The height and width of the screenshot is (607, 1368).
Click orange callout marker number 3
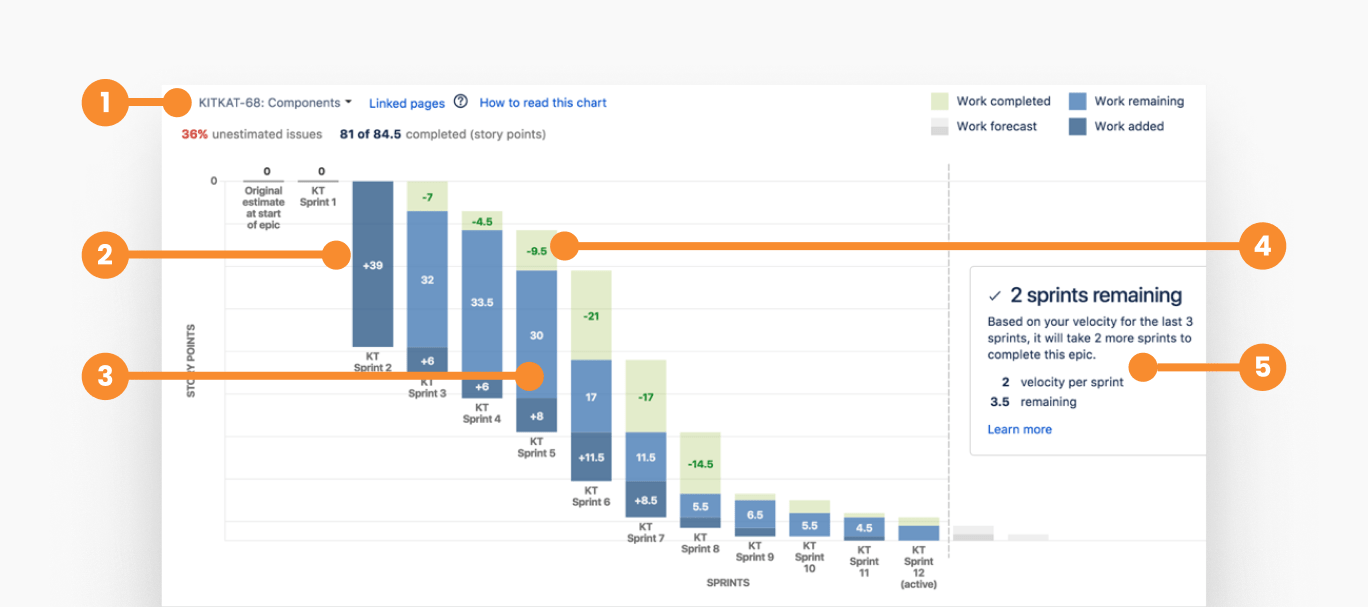click(105, 378)
